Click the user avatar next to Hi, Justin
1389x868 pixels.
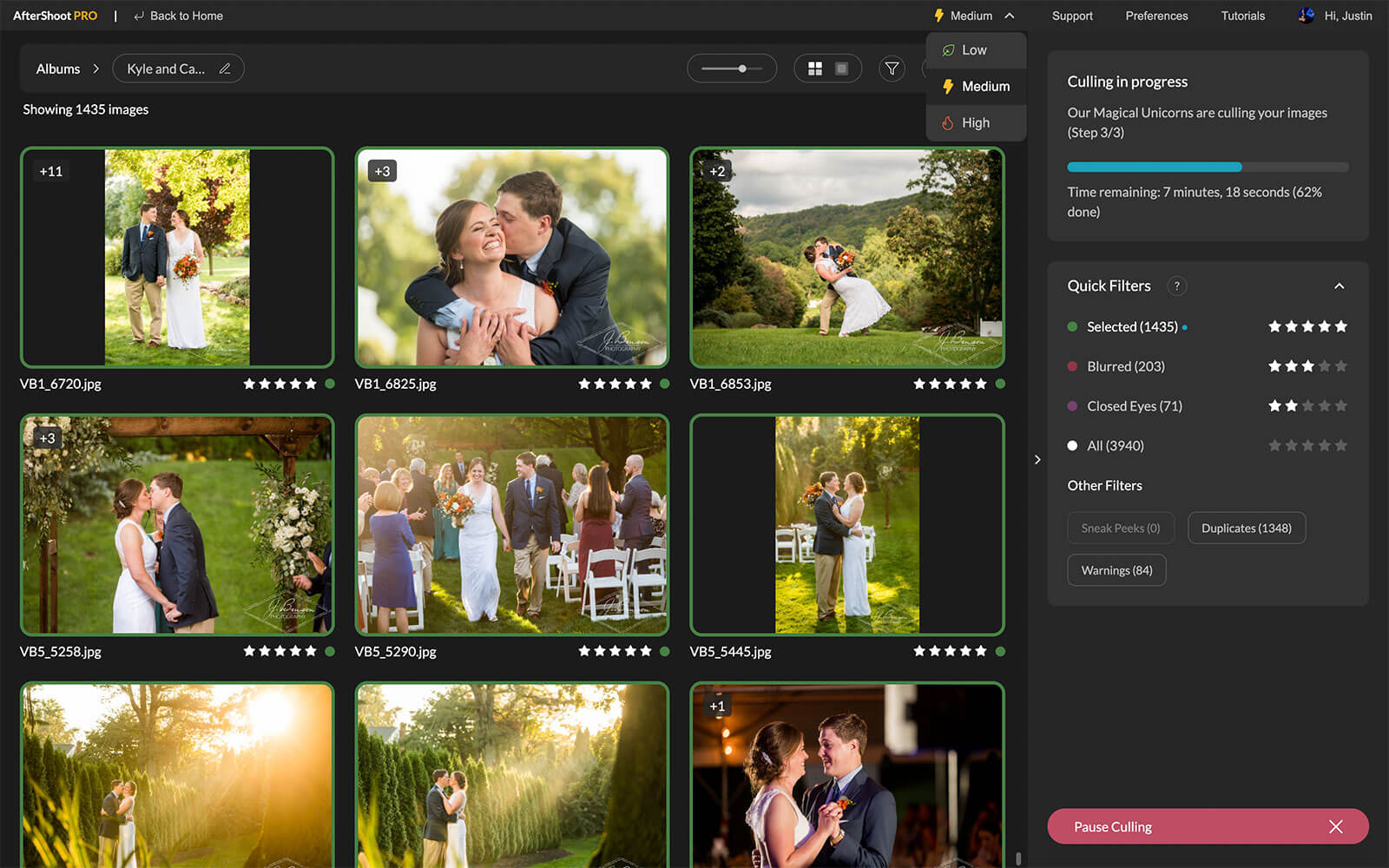click(x=1306, y=16)
